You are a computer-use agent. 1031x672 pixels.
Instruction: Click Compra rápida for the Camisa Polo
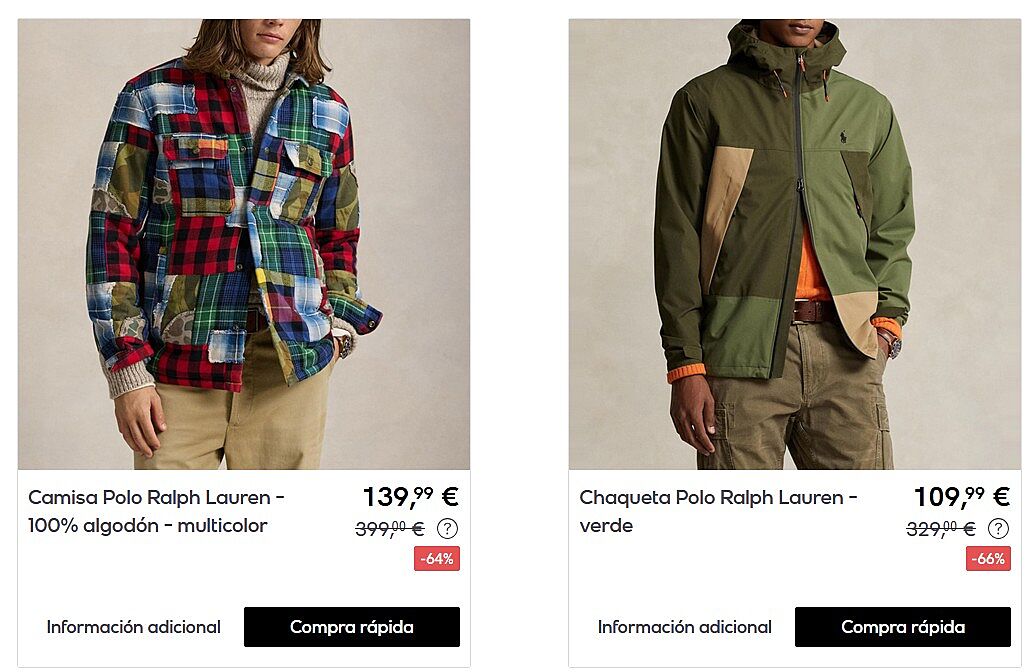pos(352,627)
